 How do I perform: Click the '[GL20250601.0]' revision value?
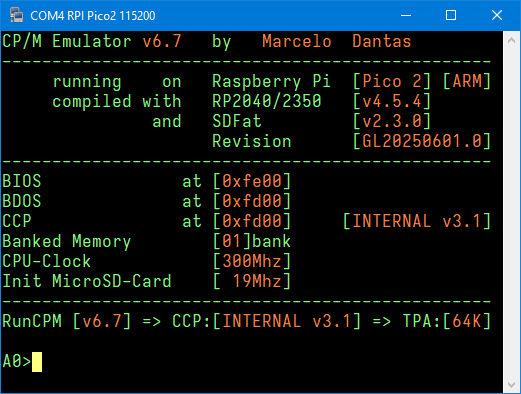(x=422, y=141)
